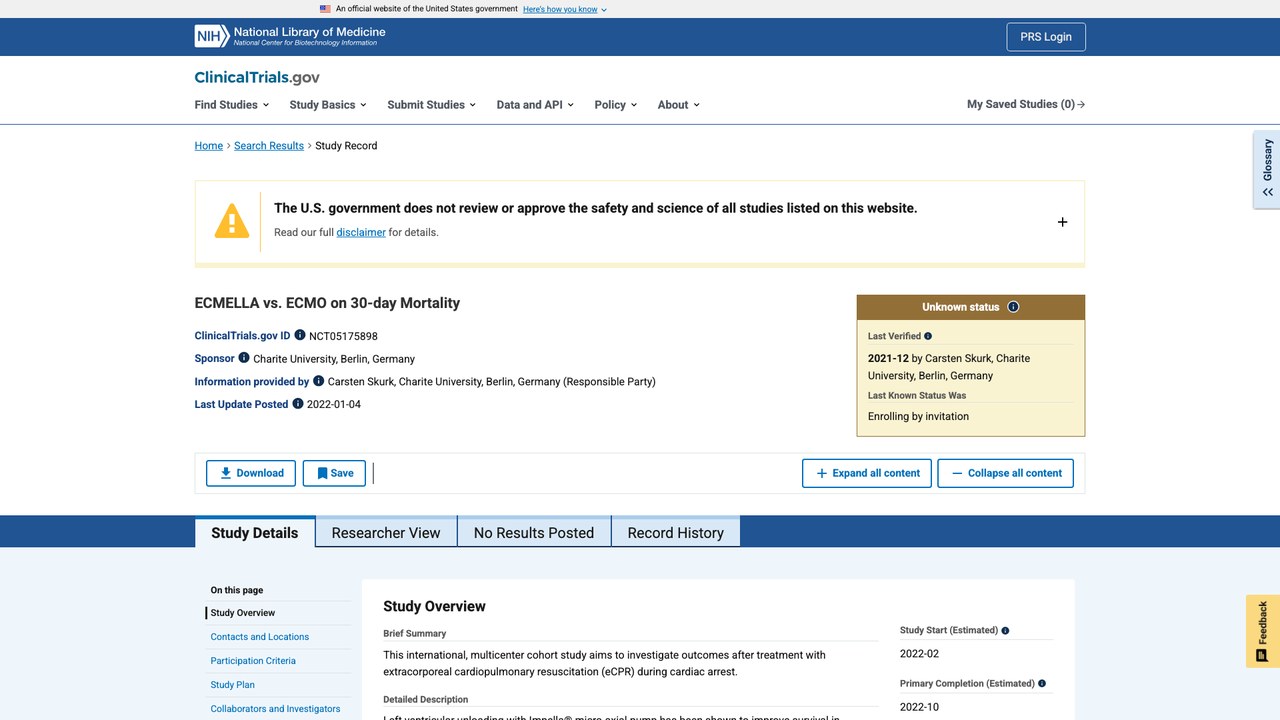Image resolution: width=1280 pixels, height=720 pixels.
Task: Go to the Search Results breadcrumb link
Action: (269, 146)
